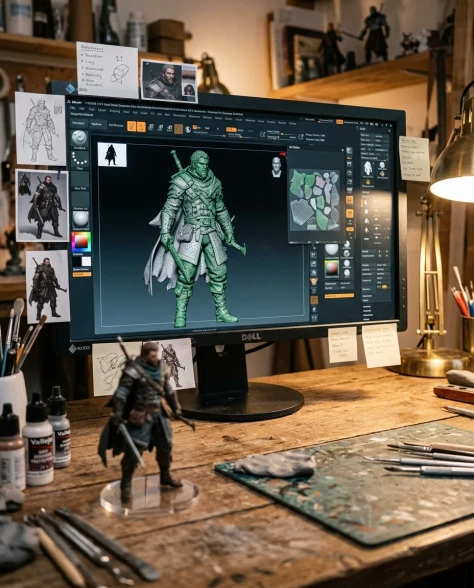The width and height of the screenshot is (474, 588).
Task: Select the Standard brush sphere thumbnail
Action: 80,139
